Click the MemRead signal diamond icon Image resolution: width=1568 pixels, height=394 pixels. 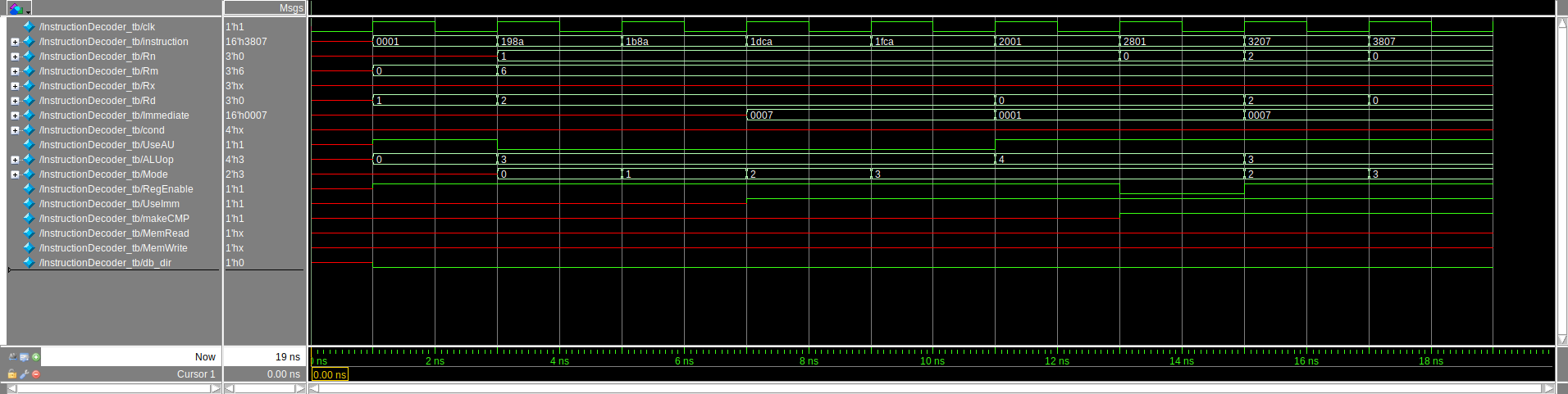29,233
